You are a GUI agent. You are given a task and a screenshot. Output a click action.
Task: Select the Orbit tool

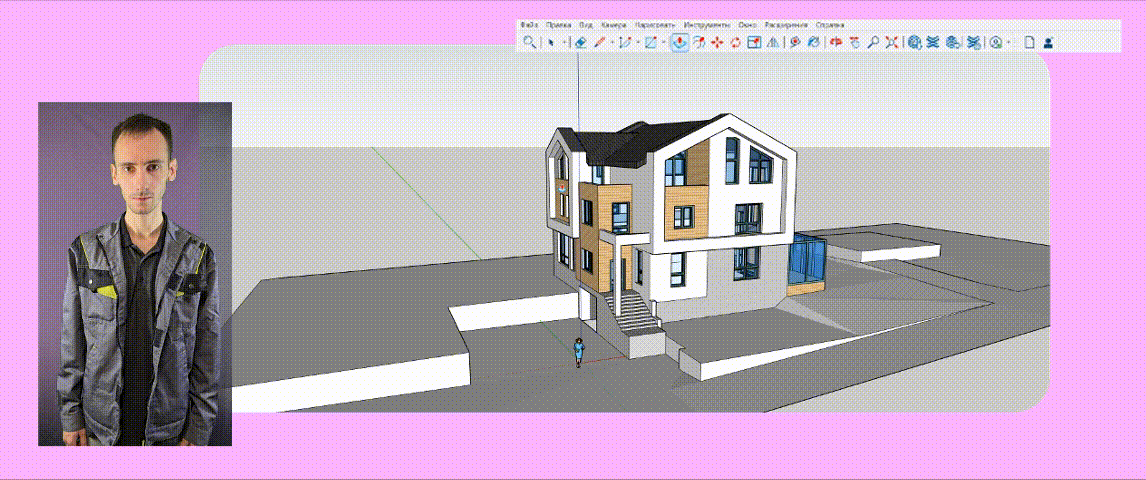coord(836,42)
